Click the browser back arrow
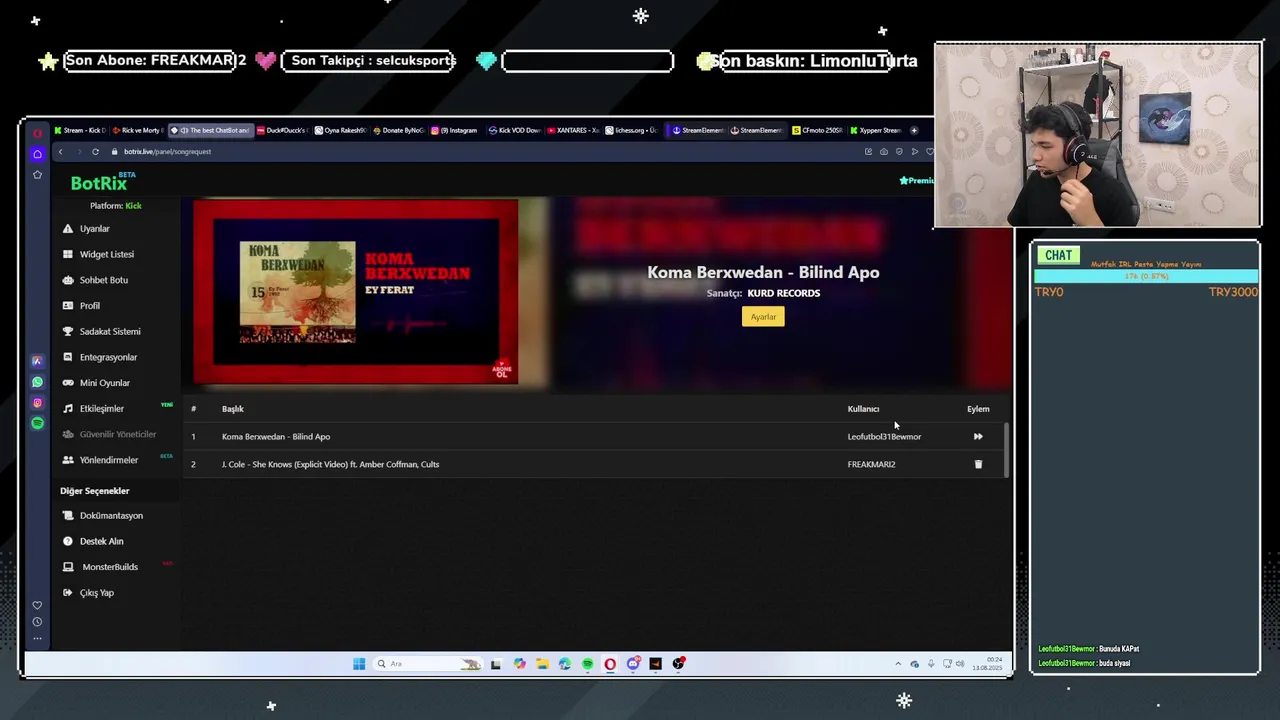Viewport: 1280px width, 720px height. coord(60,152)
